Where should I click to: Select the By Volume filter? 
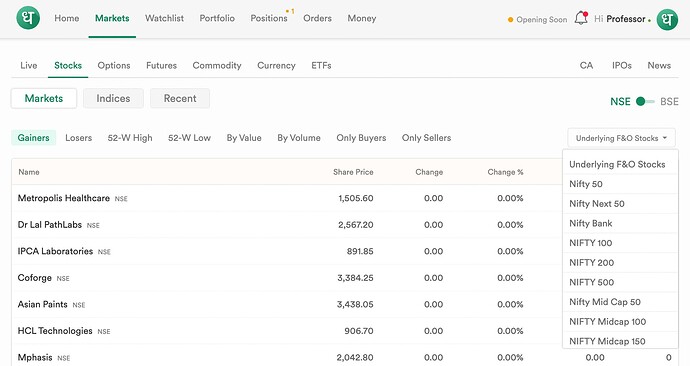click(x=299, y=138)
